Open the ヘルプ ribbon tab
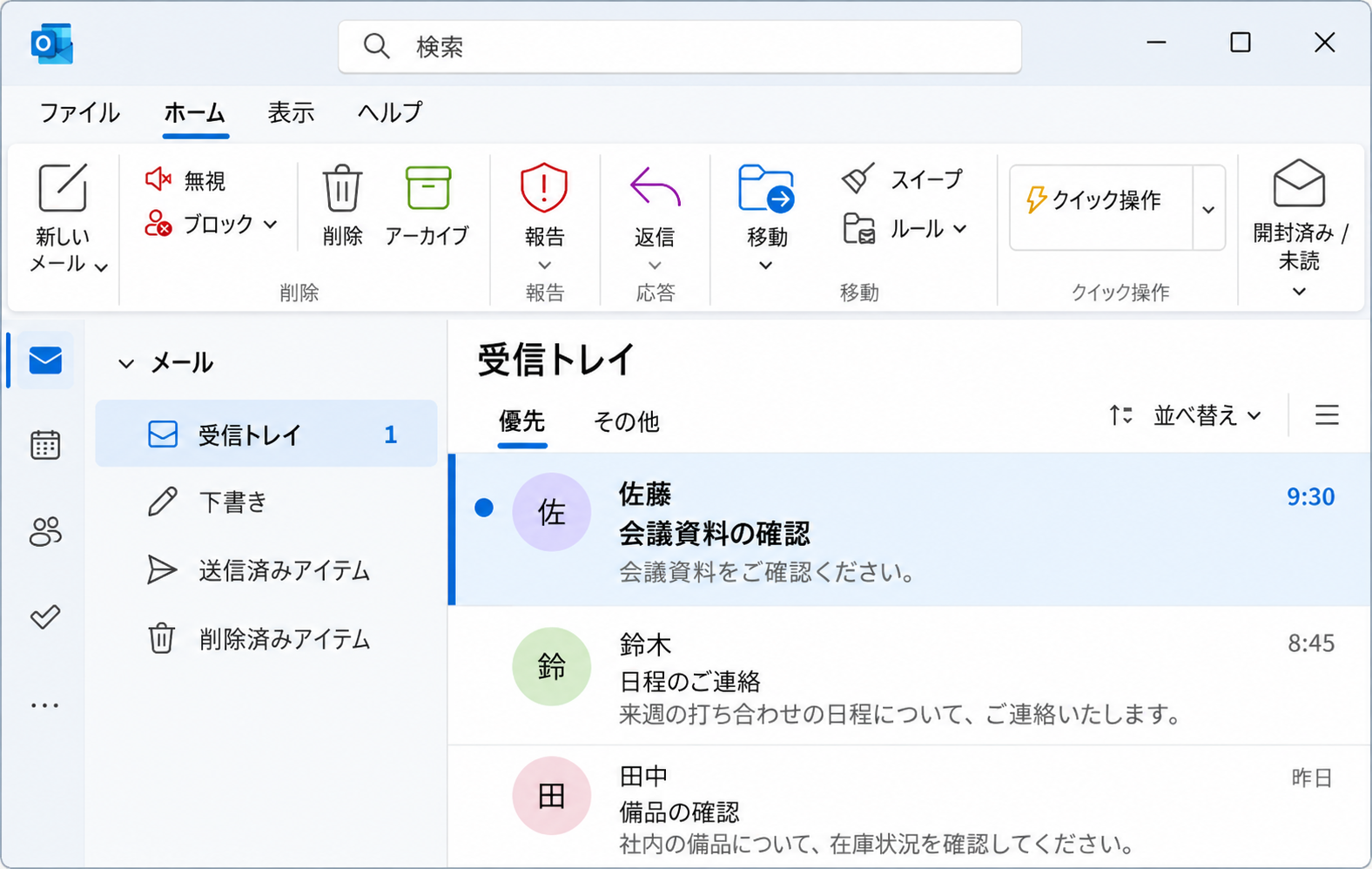This screenshot has width=1372, height=869. coord(390,112)
